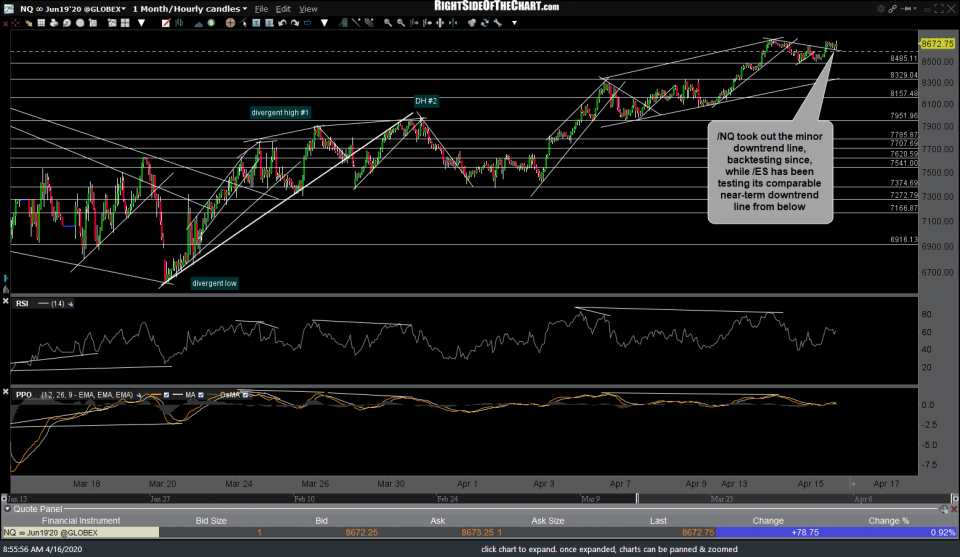
Task: Expand the white dropdown arrow after blue arrow
Action: click(324, 23)
